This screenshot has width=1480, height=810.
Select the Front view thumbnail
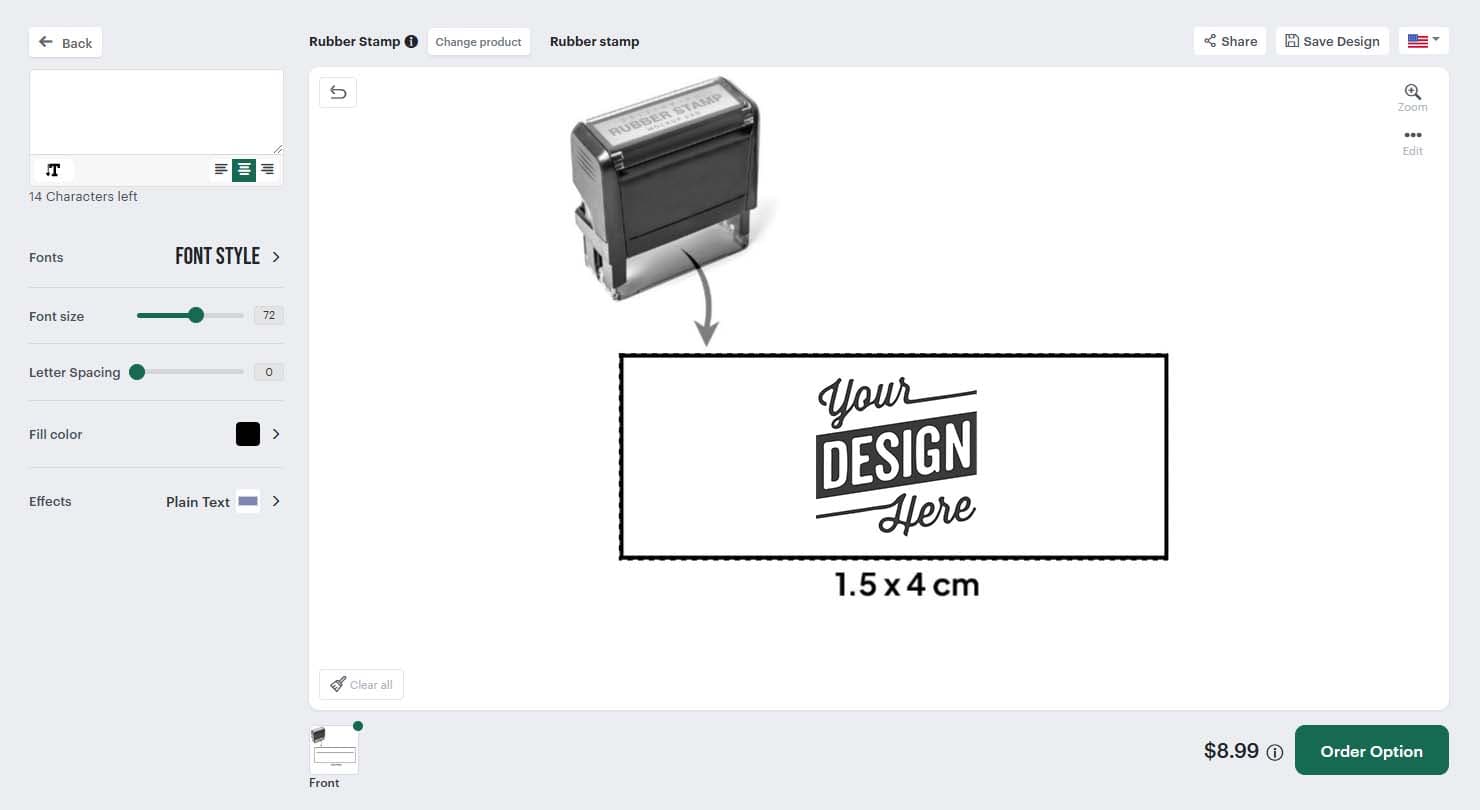[x=334, y=750]
